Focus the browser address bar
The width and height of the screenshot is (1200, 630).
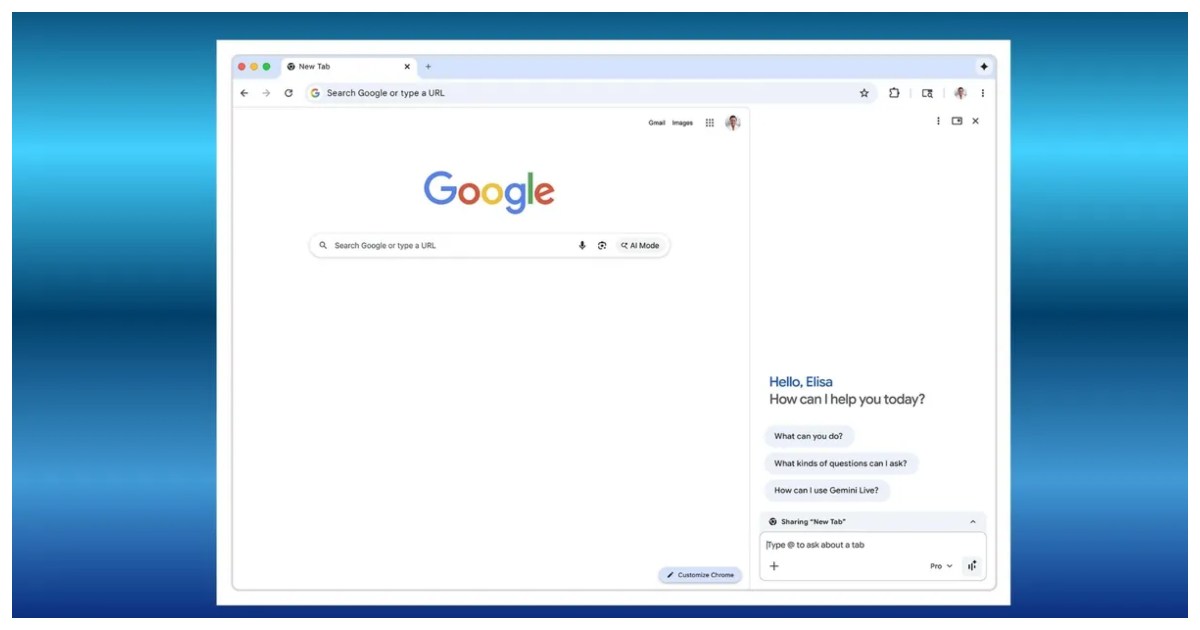590,93
